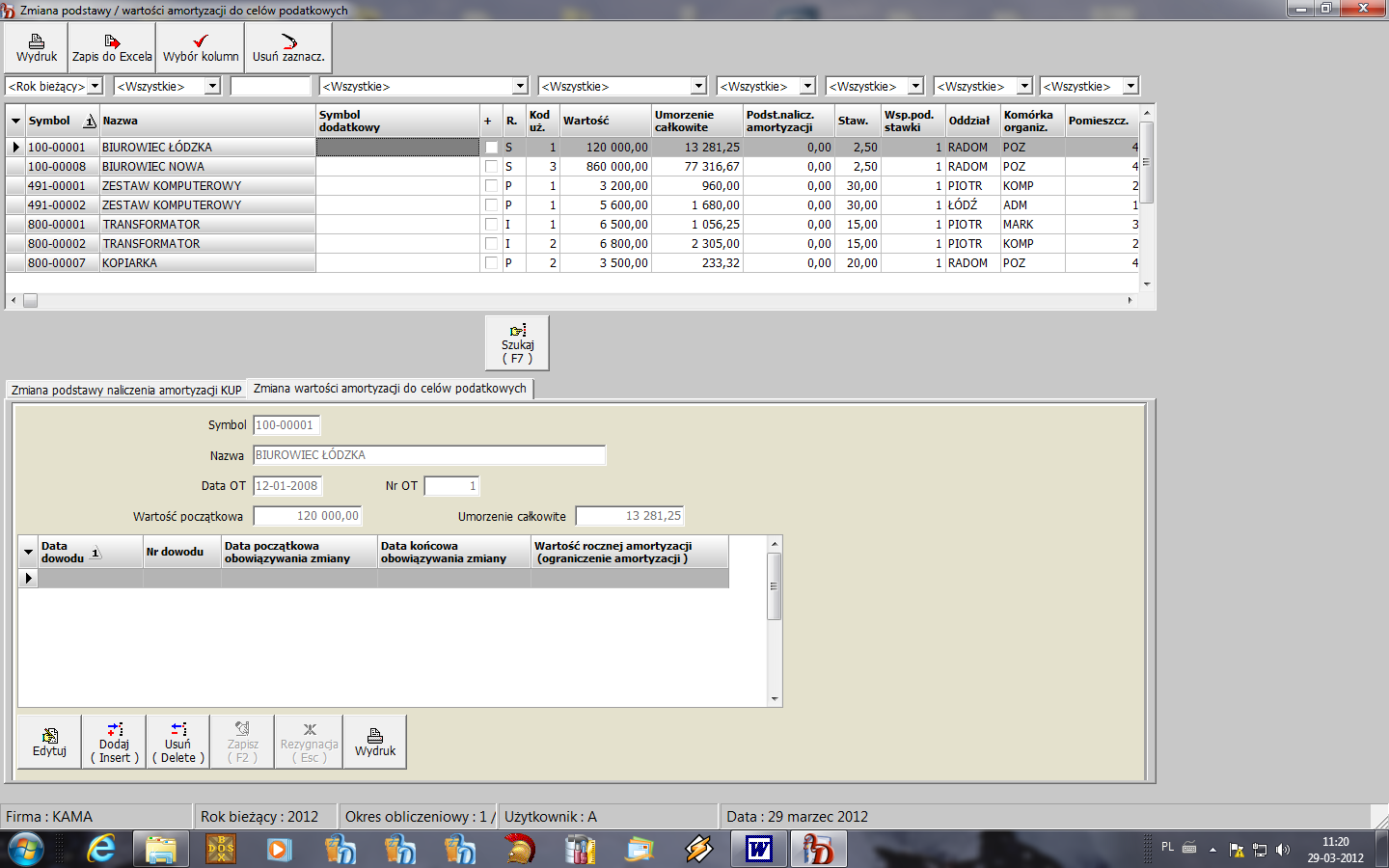The image size is (1389, 868).
Task: Click ŁÓDŹ cell in Oddział column
Action: coord(972,205)
